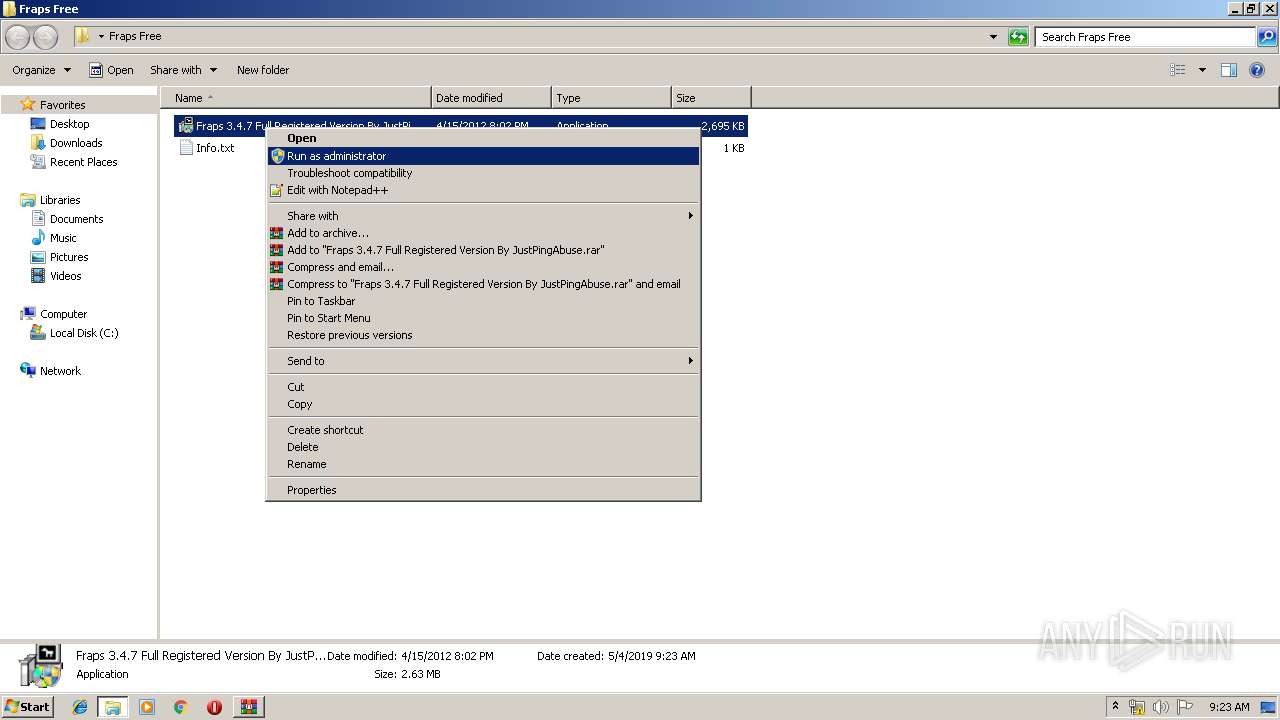Choose Pin to Taskbar

(483, 301)
